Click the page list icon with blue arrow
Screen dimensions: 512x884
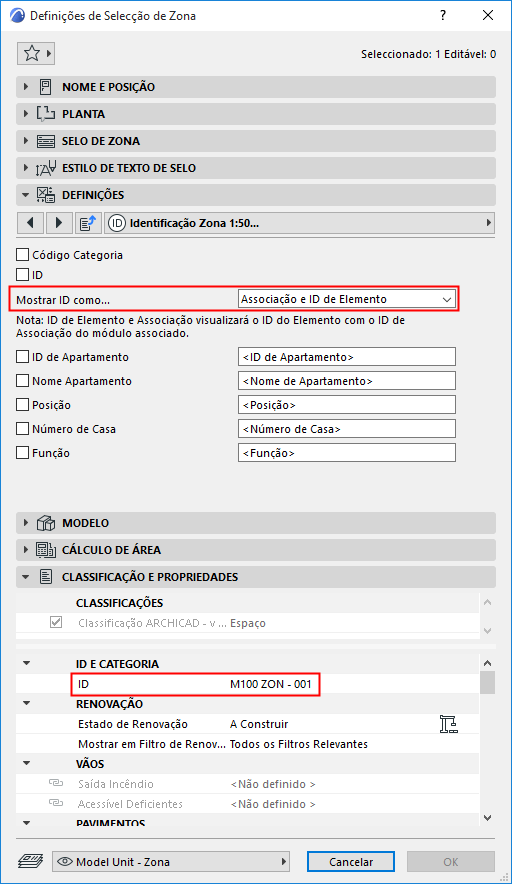point(87,223)
